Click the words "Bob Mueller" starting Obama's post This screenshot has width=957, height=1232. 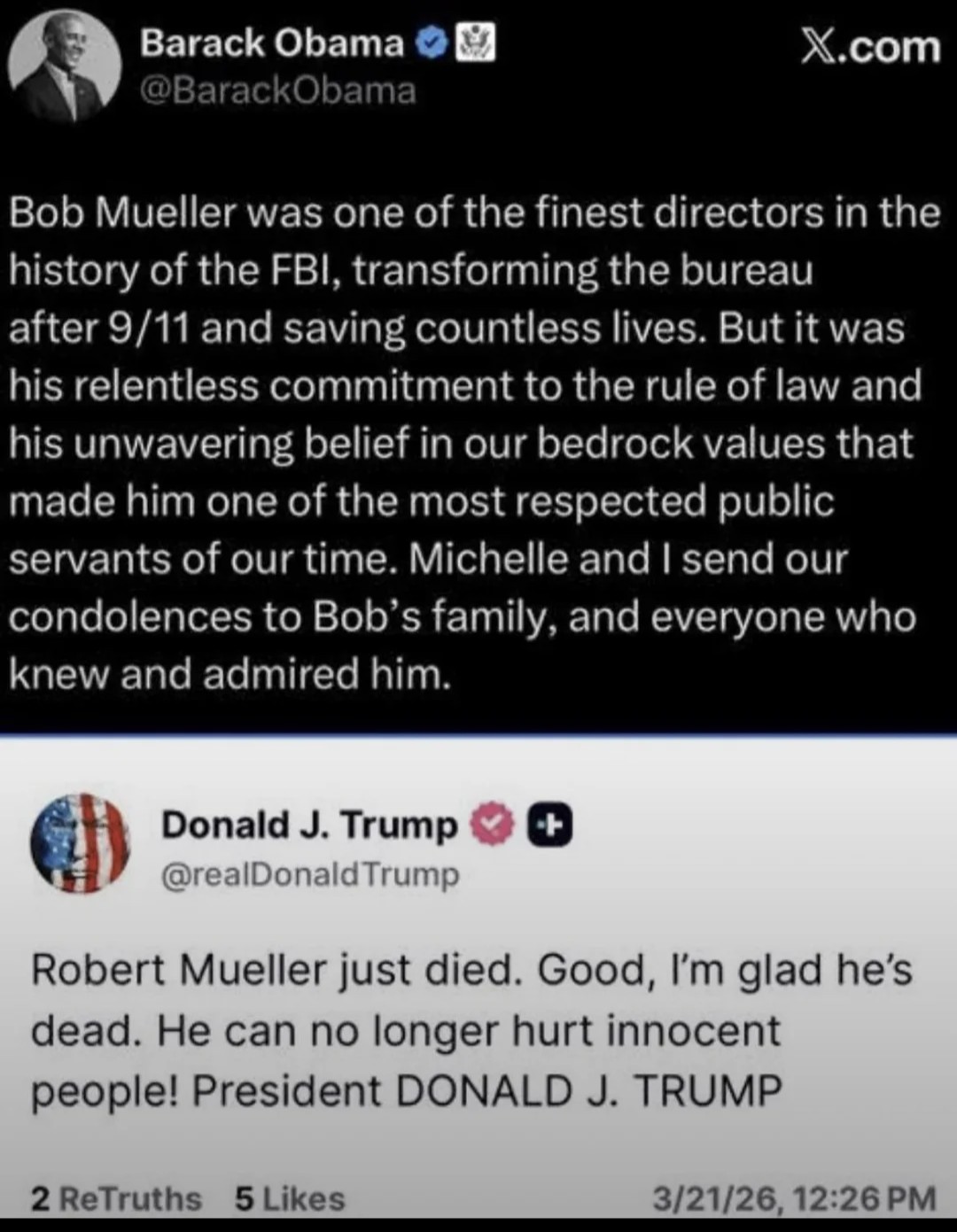pos(123,213)
